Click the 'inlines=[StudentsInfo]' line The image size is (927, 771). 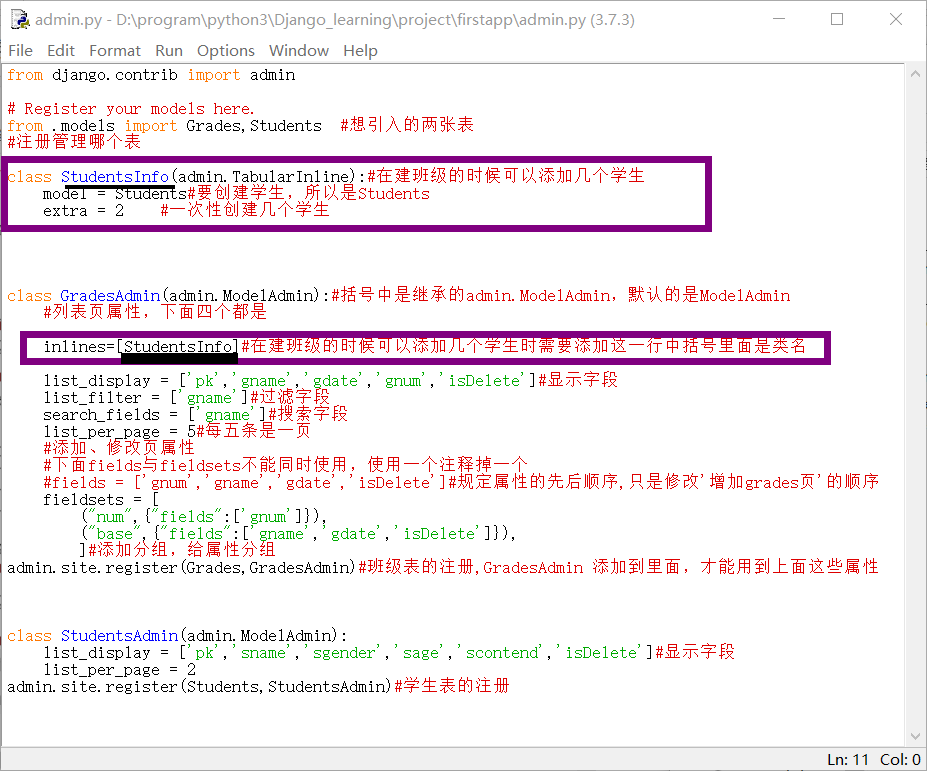[x=424, y=346]
